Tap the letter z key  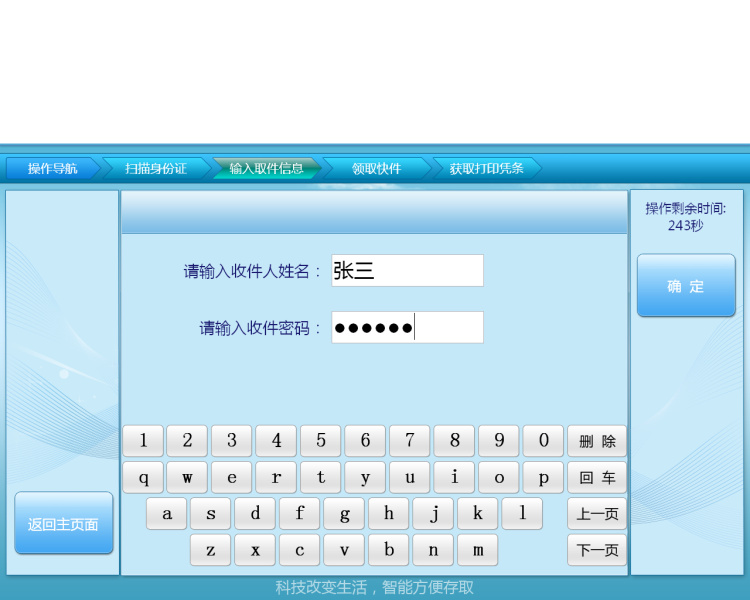coord(210,550)
